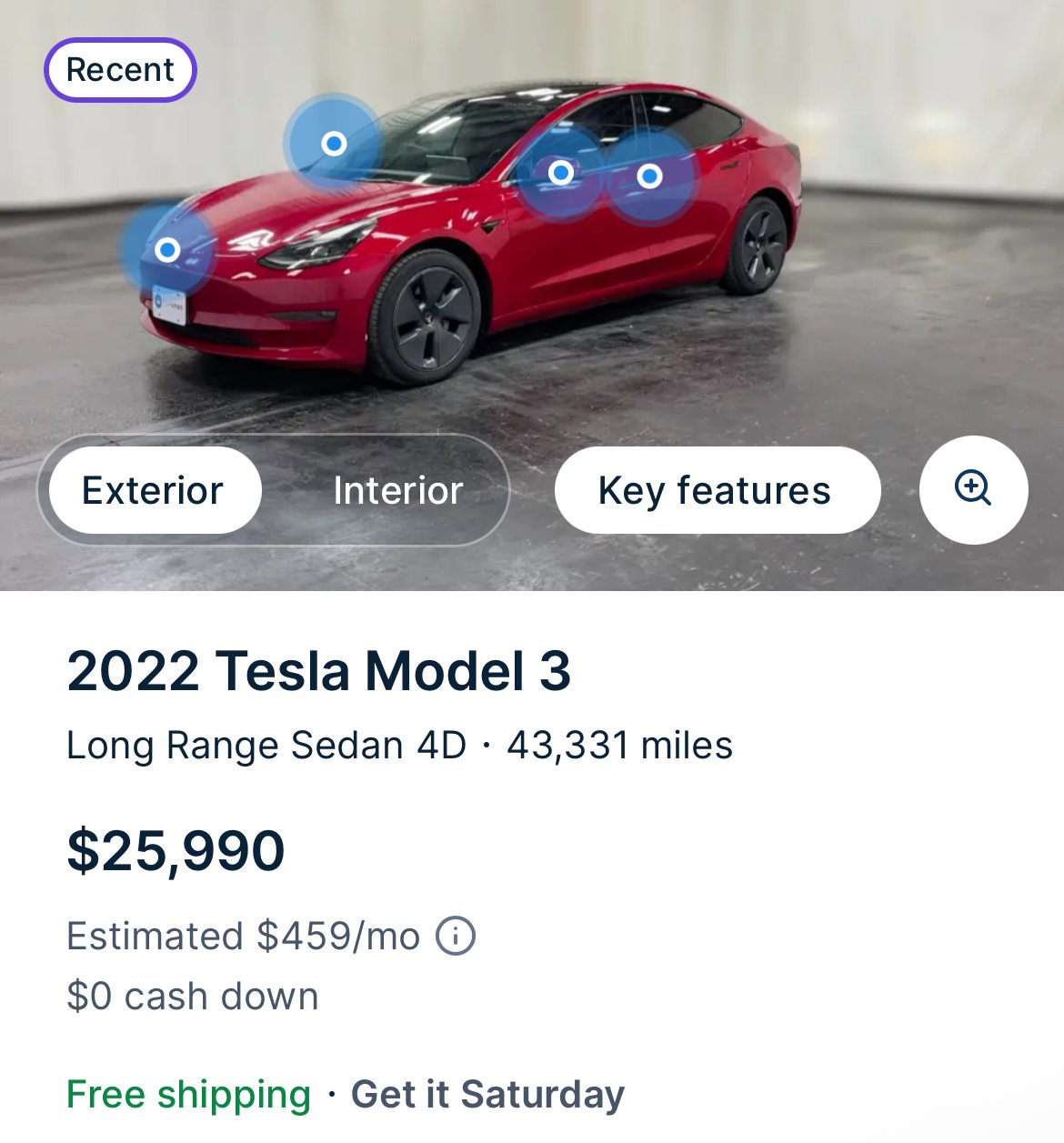The image size is (1064, 1143).
Task: Select the front door window hotspot
Action: pyautogui.click(x=561, y=173)
